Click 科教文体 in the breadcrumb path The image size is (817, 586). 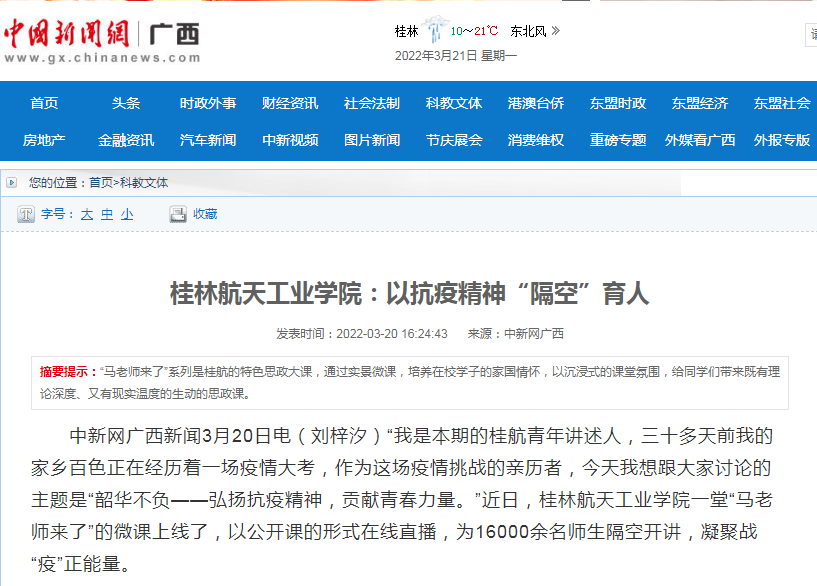point(144,183)
